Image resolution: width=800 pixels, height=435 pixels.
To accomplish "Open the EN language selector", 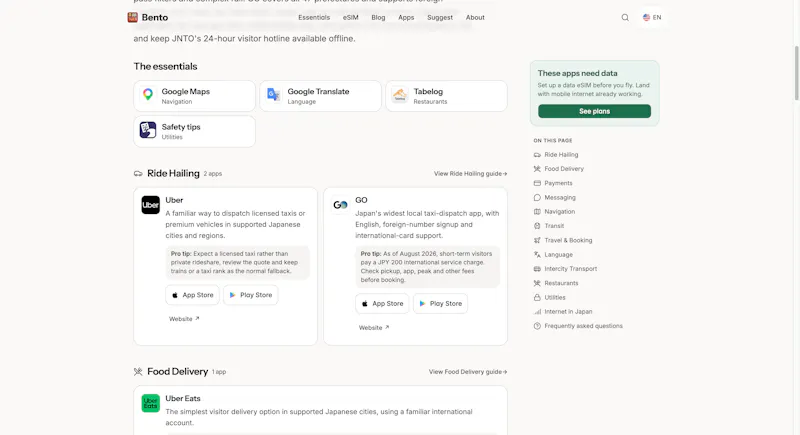I will click(x=652, y=17).
